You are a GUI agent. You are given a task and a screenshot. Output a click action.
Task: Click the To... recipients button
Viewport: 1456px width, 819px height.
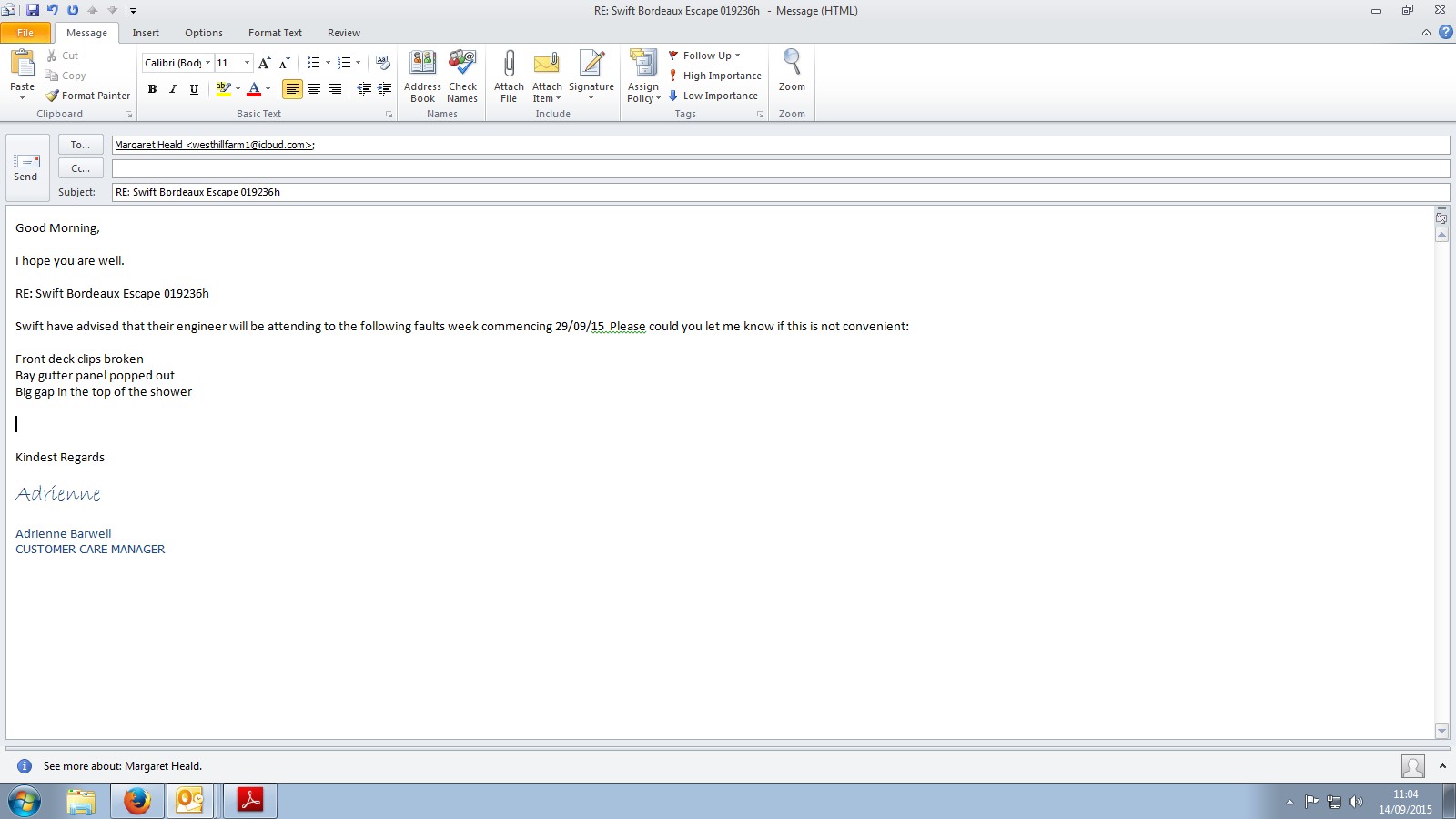(80, 145)
